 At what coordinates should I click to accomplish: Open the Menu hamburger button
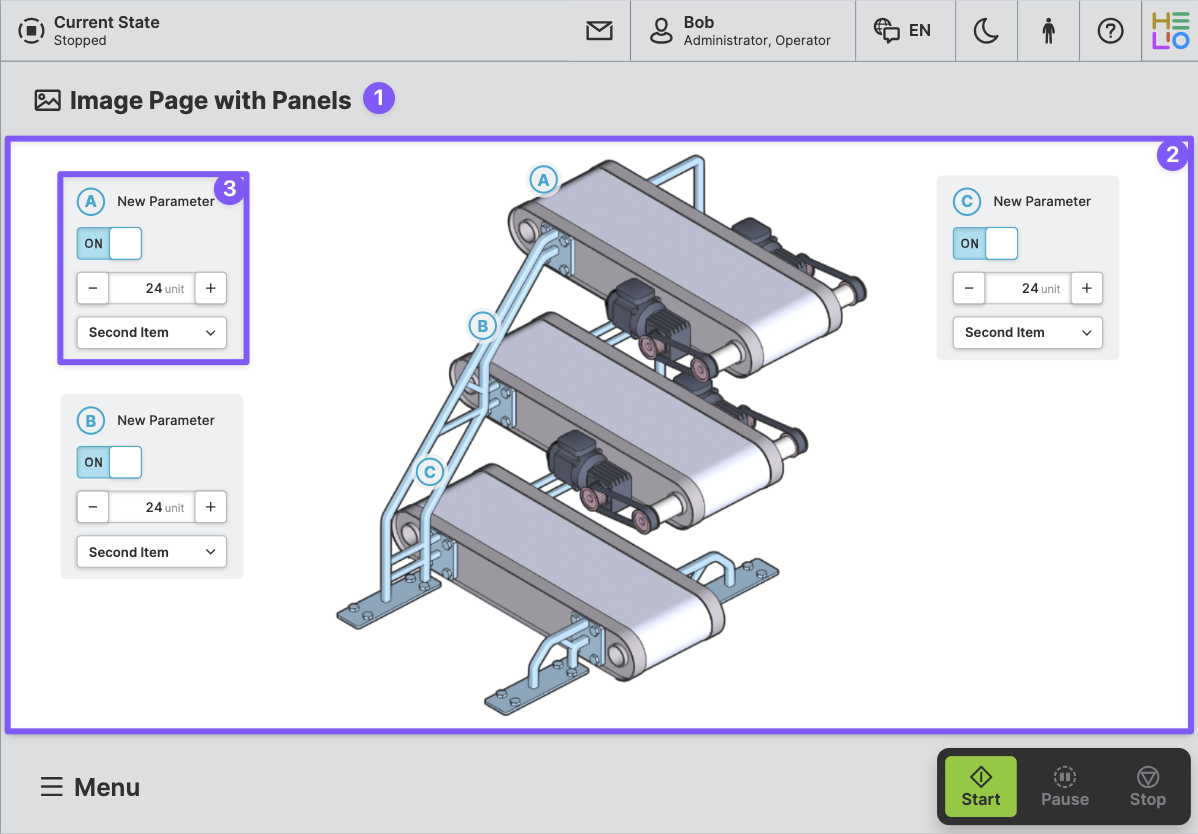coord(90,787)
